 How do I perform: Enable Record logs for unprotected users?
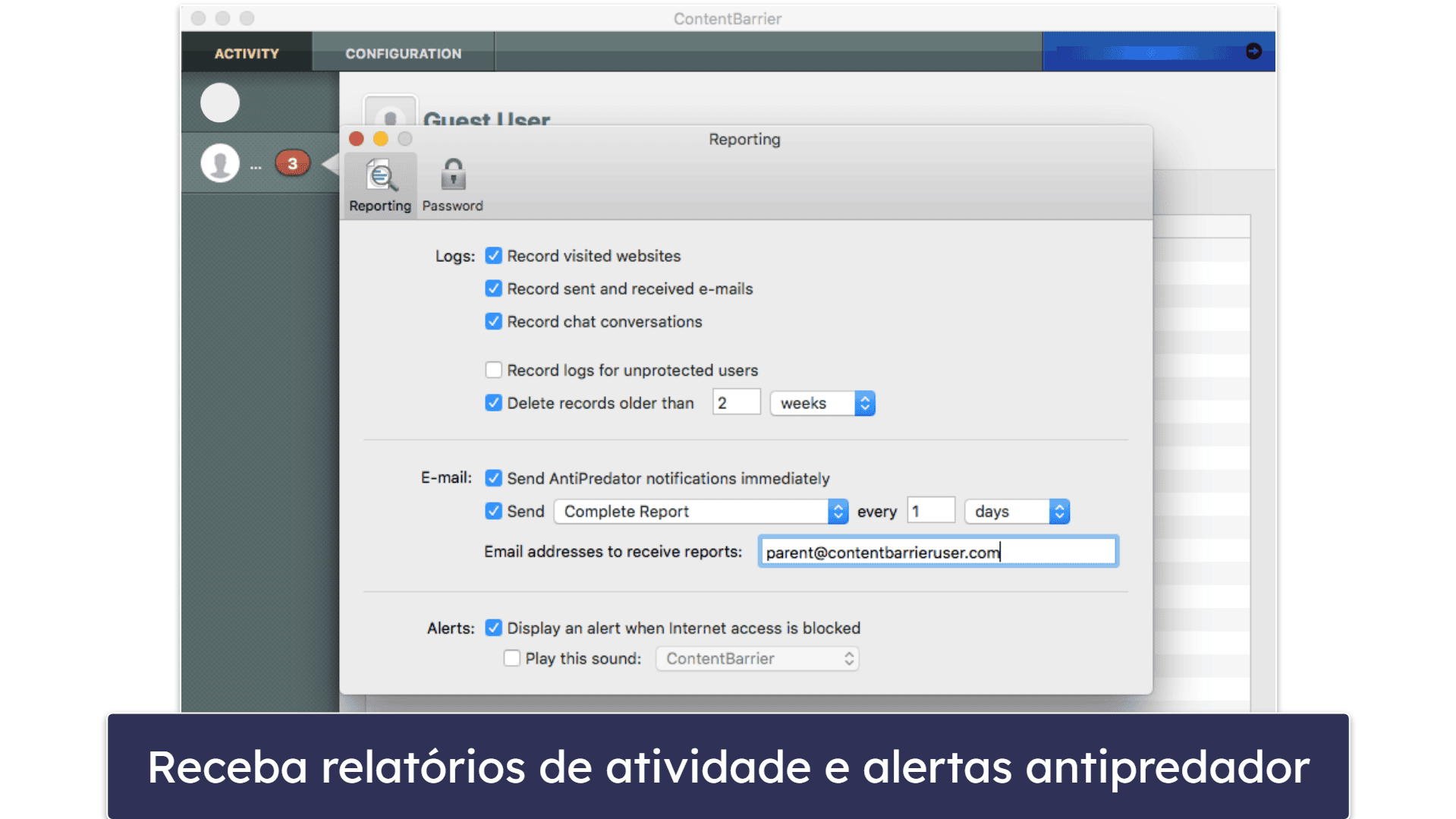(x=493, y=370)
